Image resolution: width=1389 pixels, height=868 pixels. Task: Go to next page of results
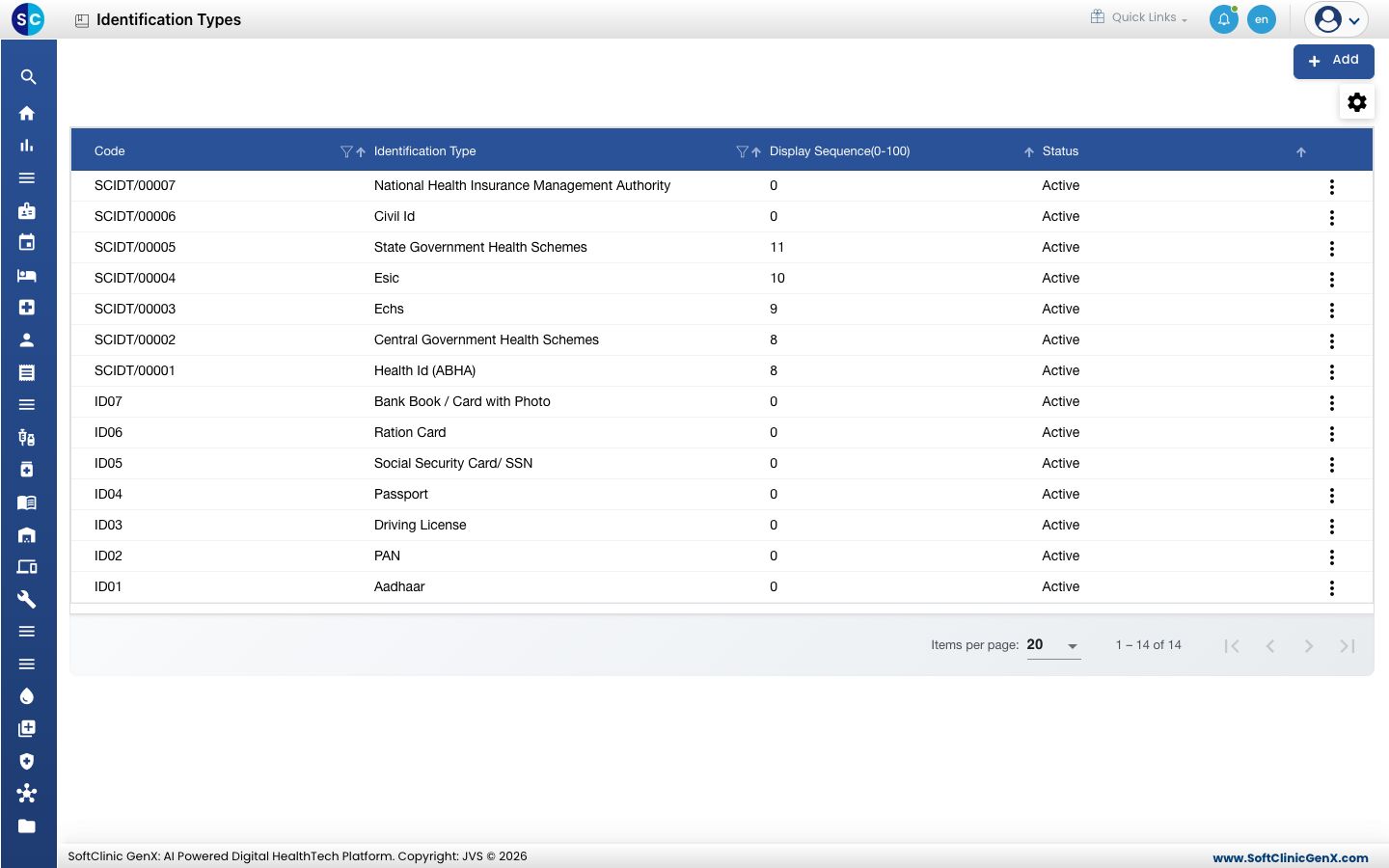tap(1309, 646)
